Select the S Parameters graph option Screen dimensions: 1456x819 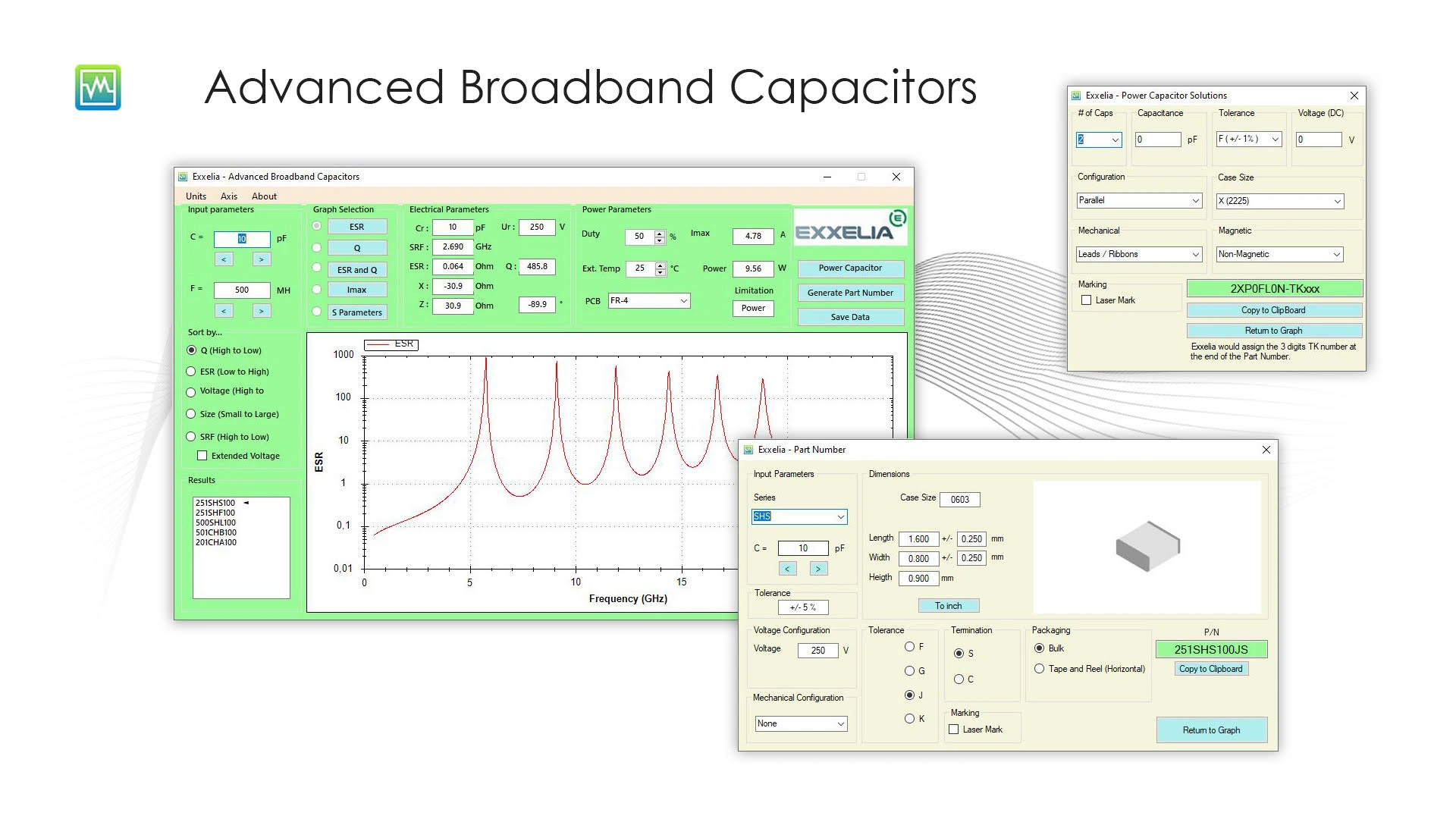point(318,311)
